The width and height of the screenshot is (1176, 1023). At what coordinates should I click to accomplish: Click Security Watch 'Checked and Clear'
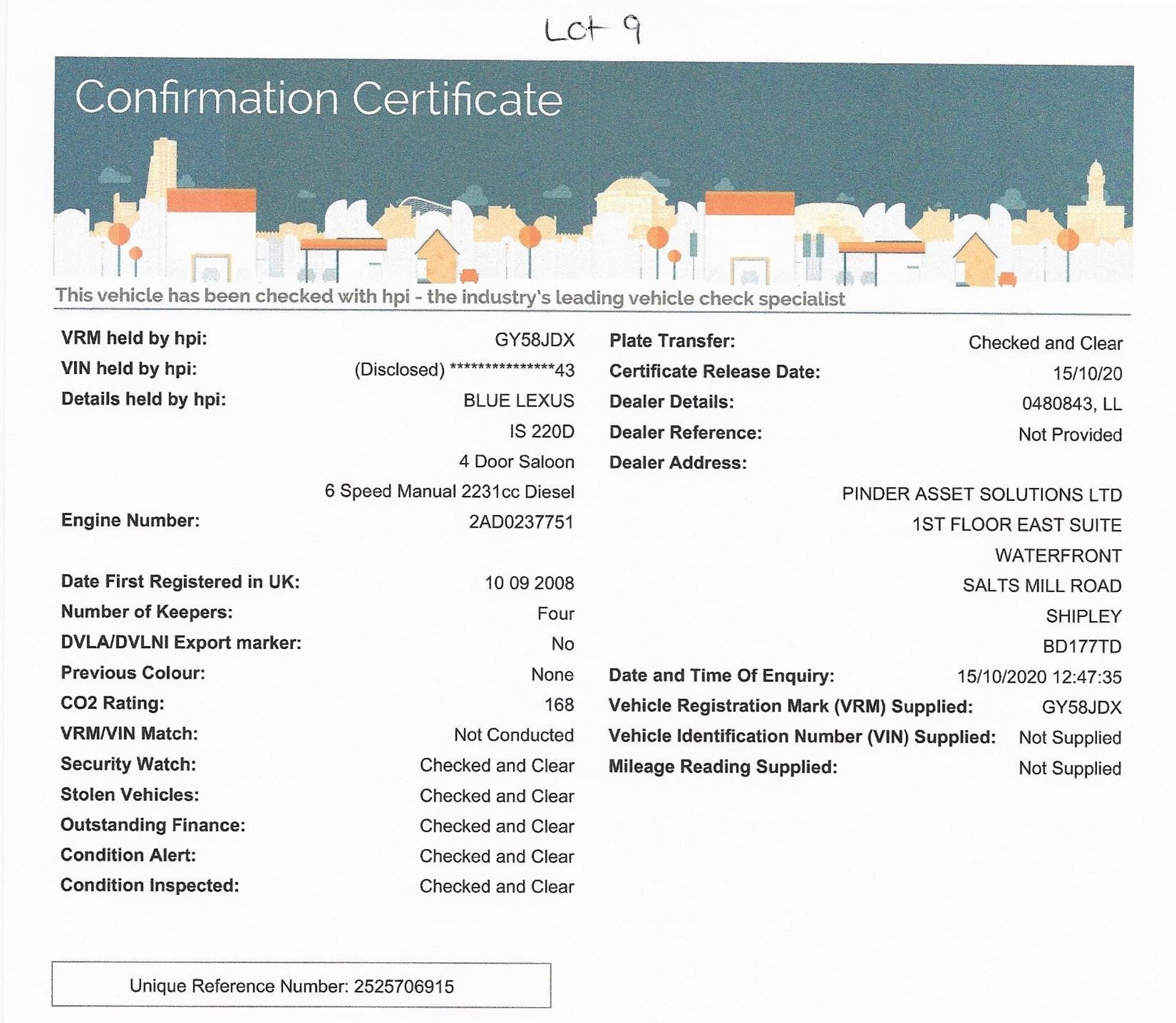(497, 765)
